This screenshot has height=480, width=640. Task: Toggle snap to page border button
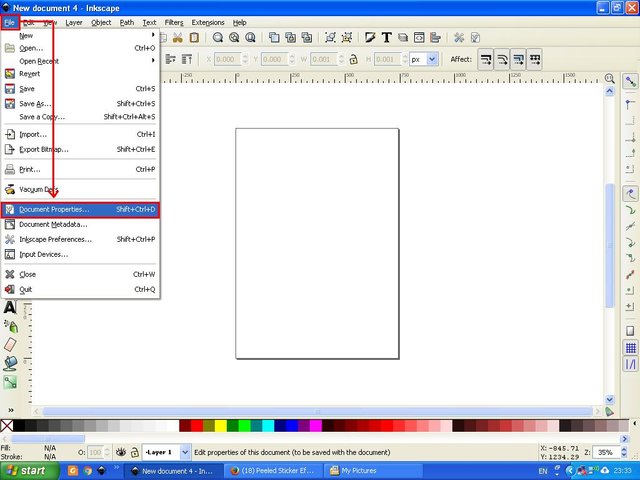pyautogui.click(x=631, y=331)
